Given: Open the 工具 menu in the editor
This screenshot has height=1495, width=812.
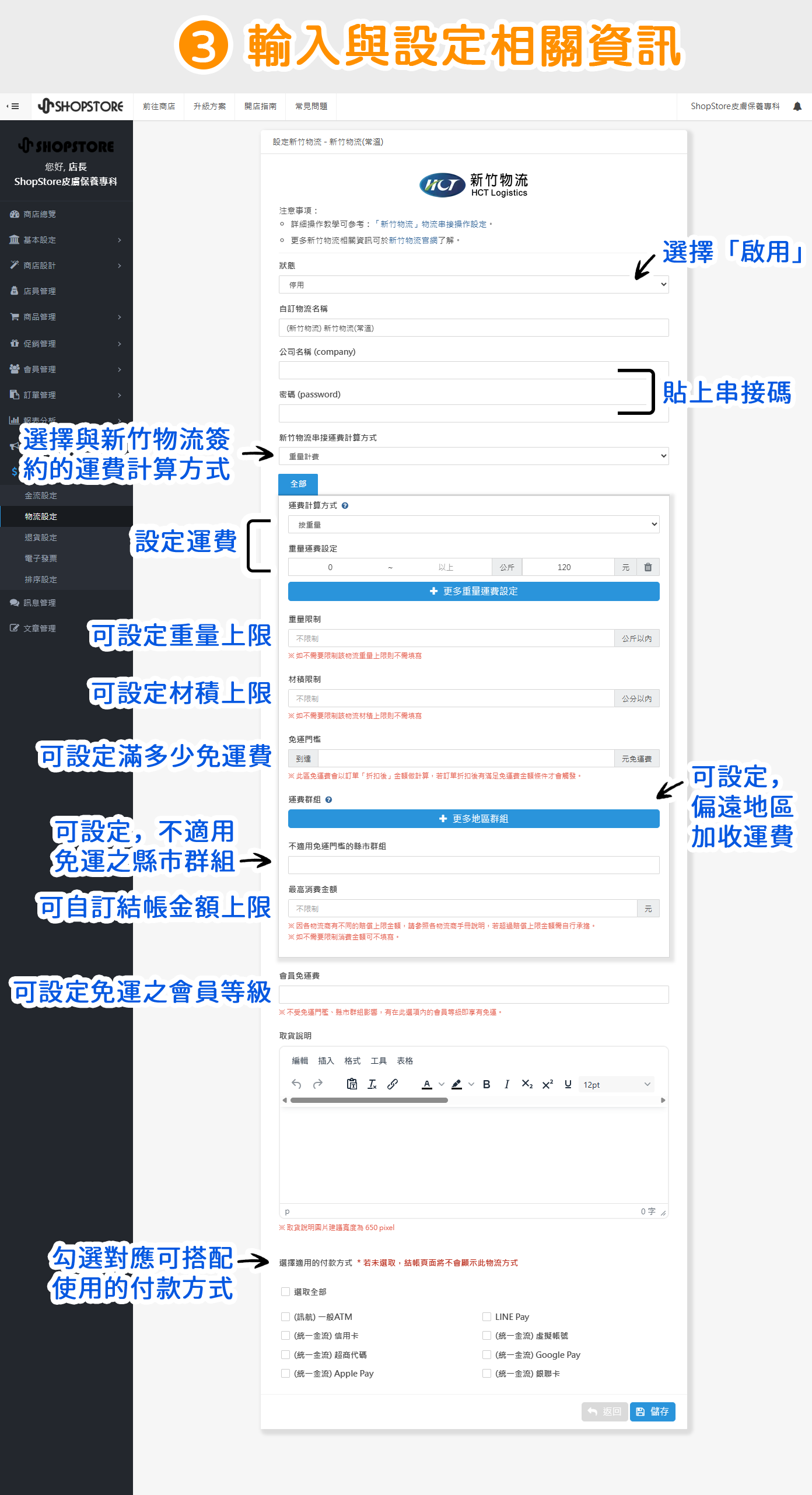Looking at the screenshot, I should click(379, 1060).
